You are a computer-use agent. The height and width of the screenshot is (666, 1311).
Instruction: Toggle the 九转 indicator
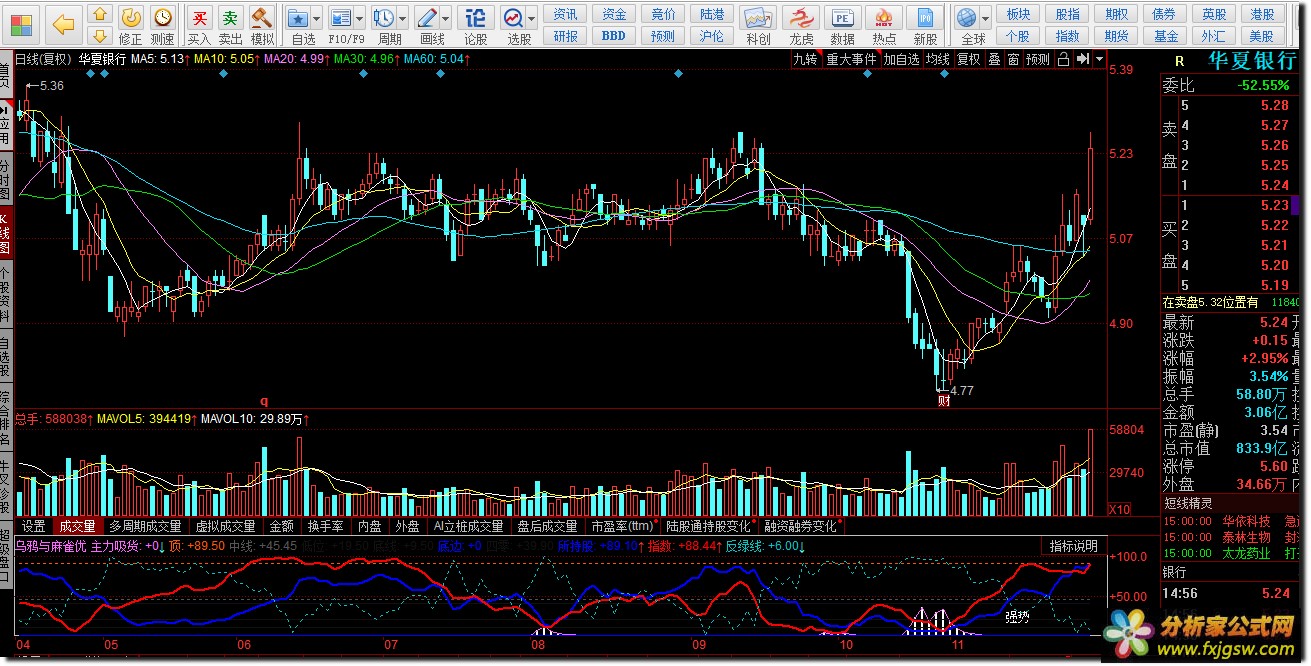[805, 59]
